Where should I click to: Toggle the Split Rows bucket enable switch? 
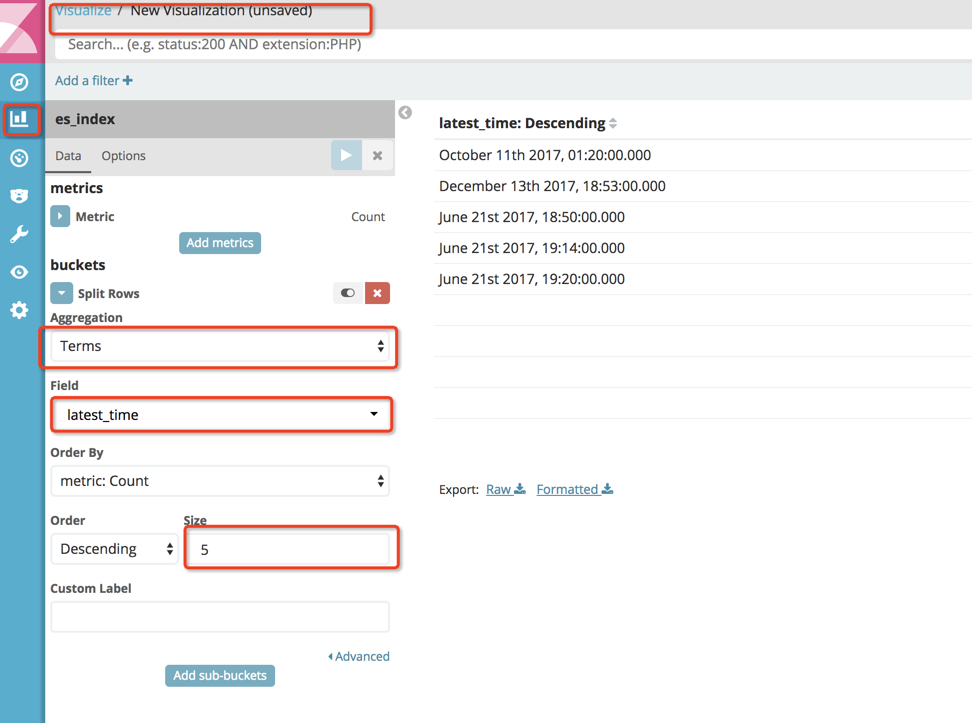(x=347, y=293)
